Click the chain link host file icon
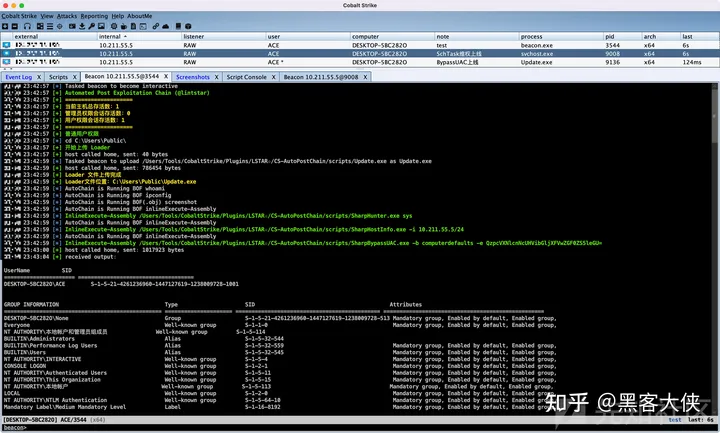720x433 pixels. point(156,26)
